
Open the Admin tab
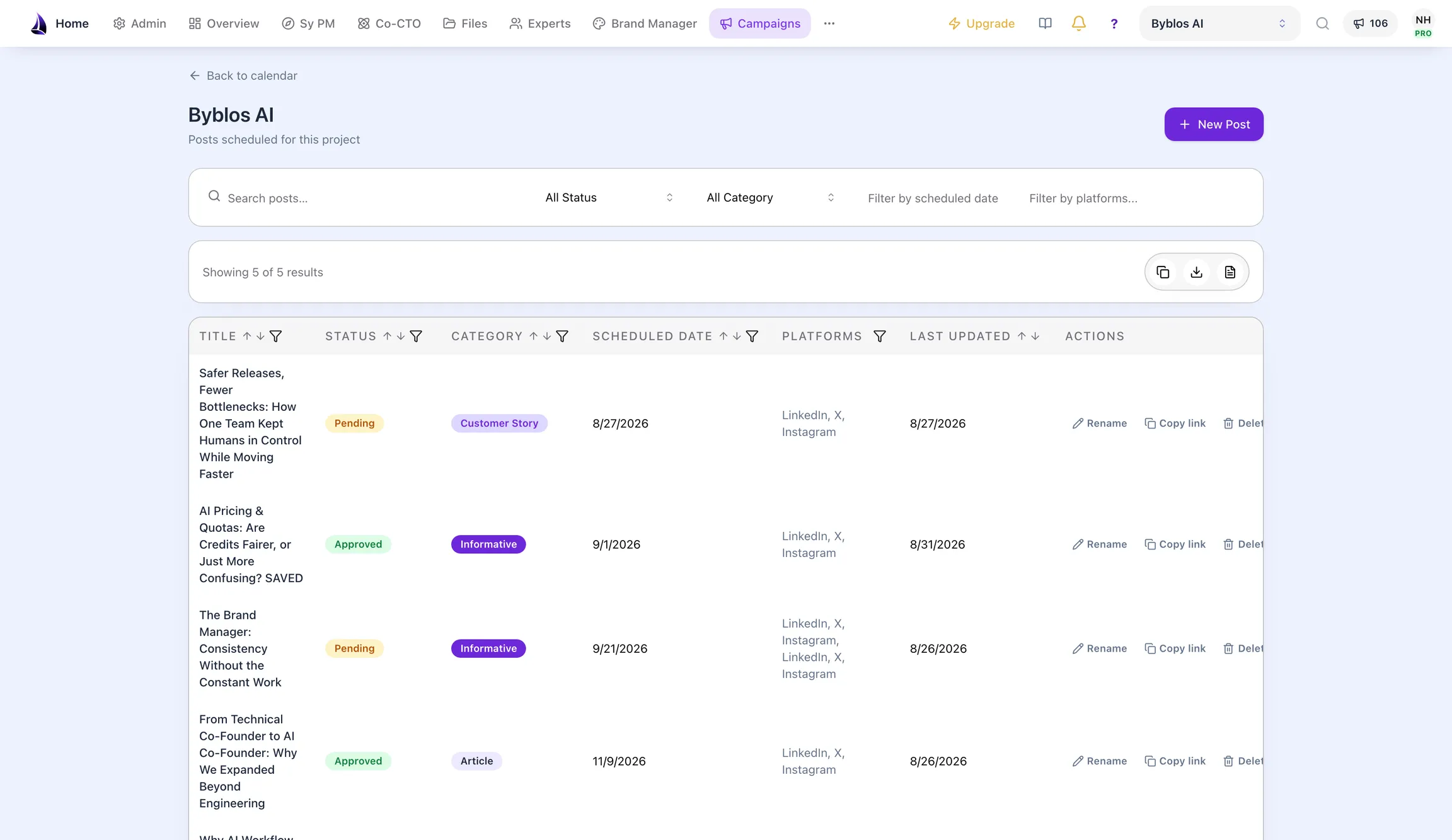point(140,23)
